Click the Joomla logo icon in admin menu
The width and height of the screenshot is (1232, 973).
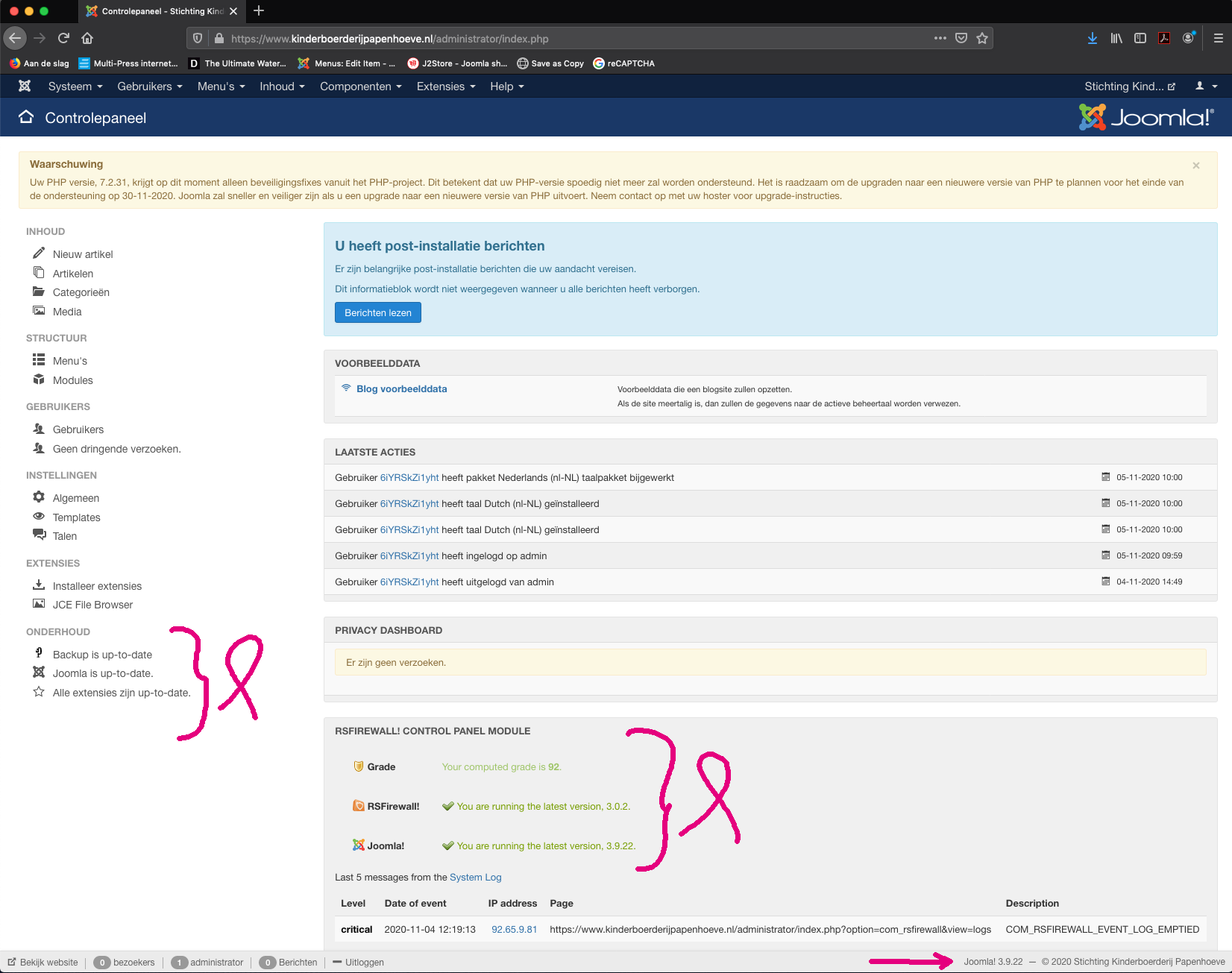pyautogui.click(x=25, y=86)
